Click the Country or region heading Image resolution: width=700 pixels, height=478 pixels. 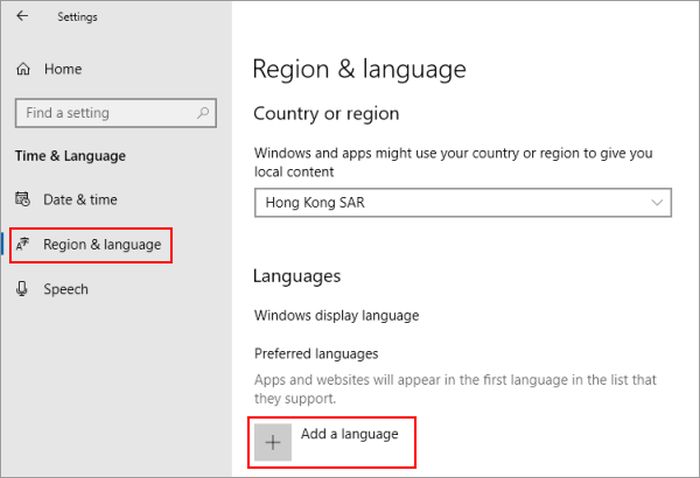(326, 114)
